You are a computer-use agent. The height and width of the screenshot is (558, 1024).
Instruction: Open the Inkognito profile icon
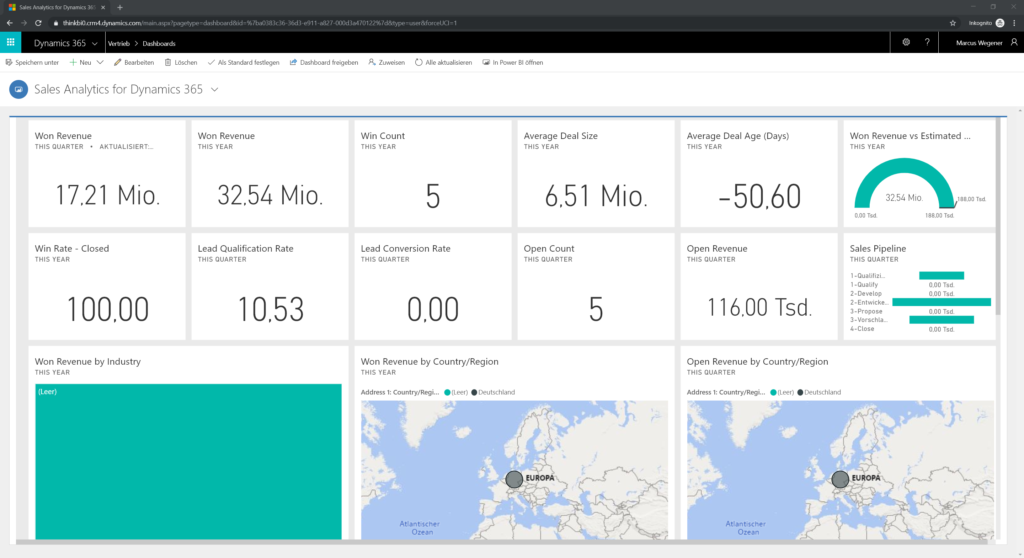(x=1000, y=23)
